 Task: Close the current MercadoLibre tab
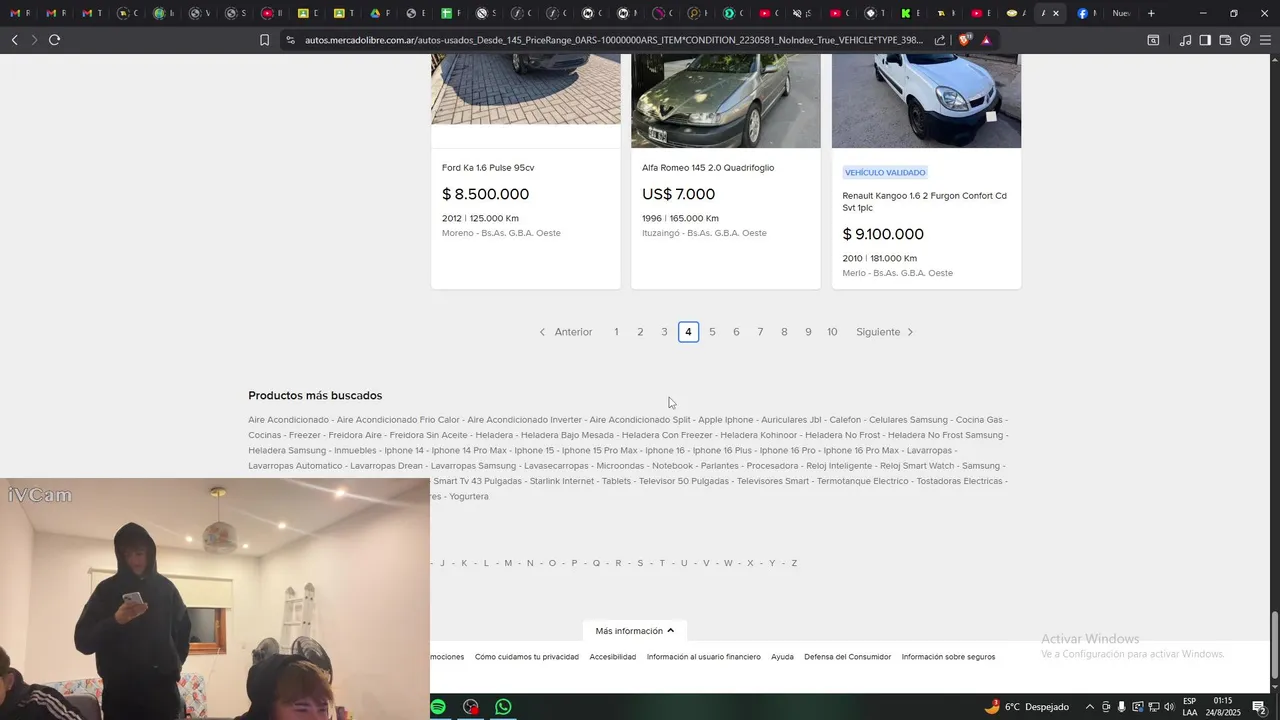point(1055,13)
